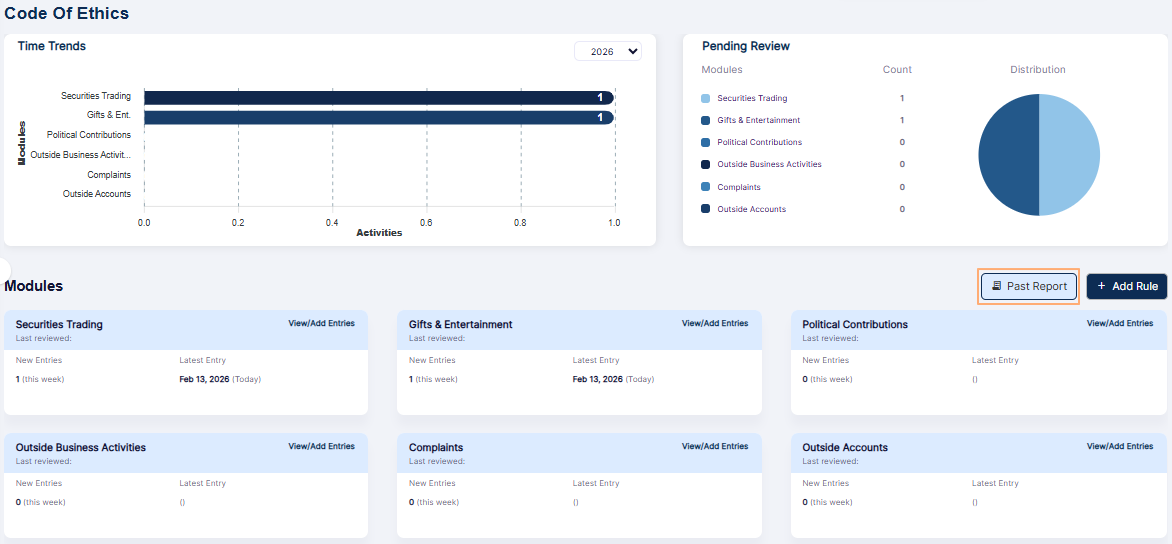
Task: Open View/Add Entries for Complaints module
Action: point(714,447)
